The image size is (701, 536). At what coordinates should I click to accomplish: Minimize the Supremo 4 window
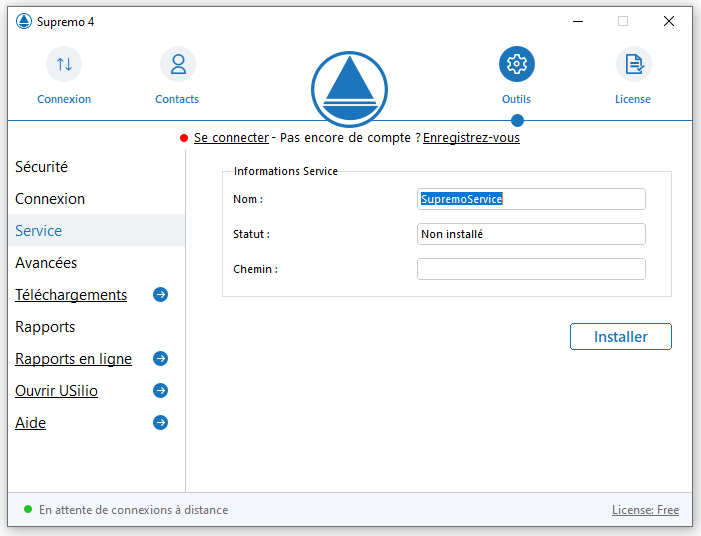[578, 21]
